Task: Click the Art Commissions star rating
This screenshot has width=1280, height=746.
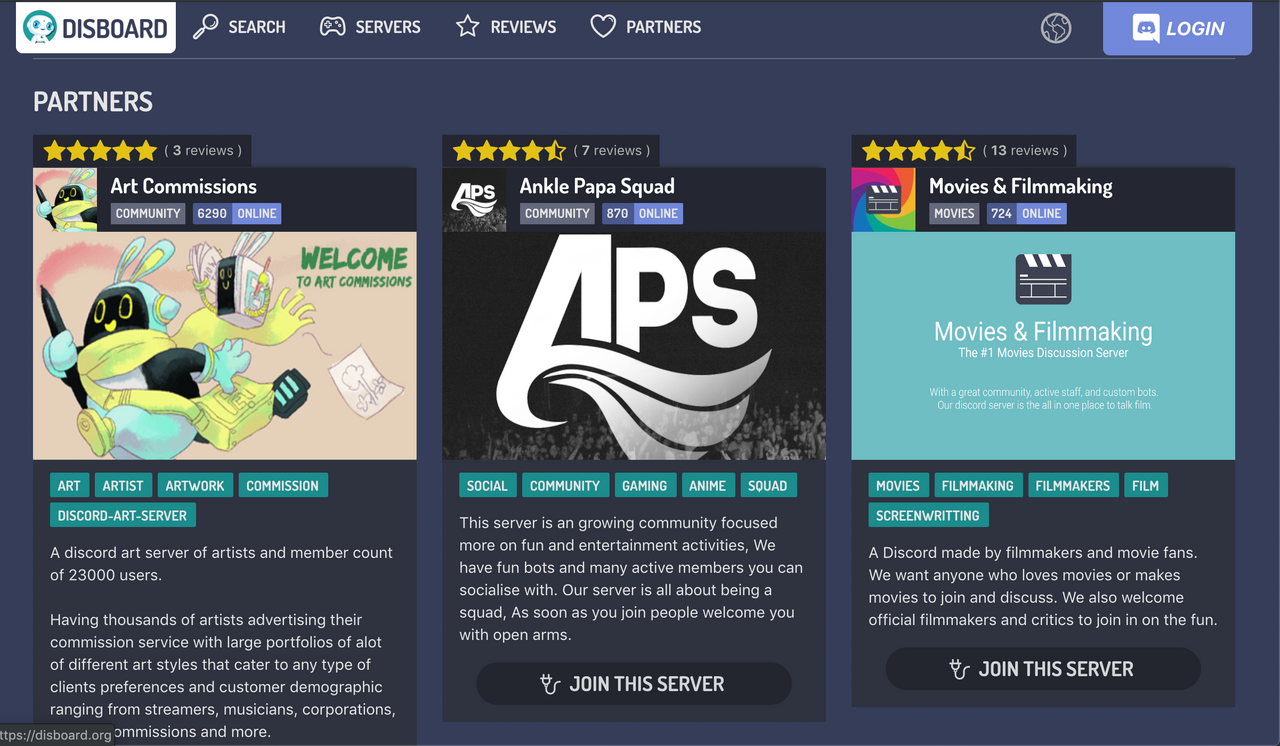Action: (100, 151)
